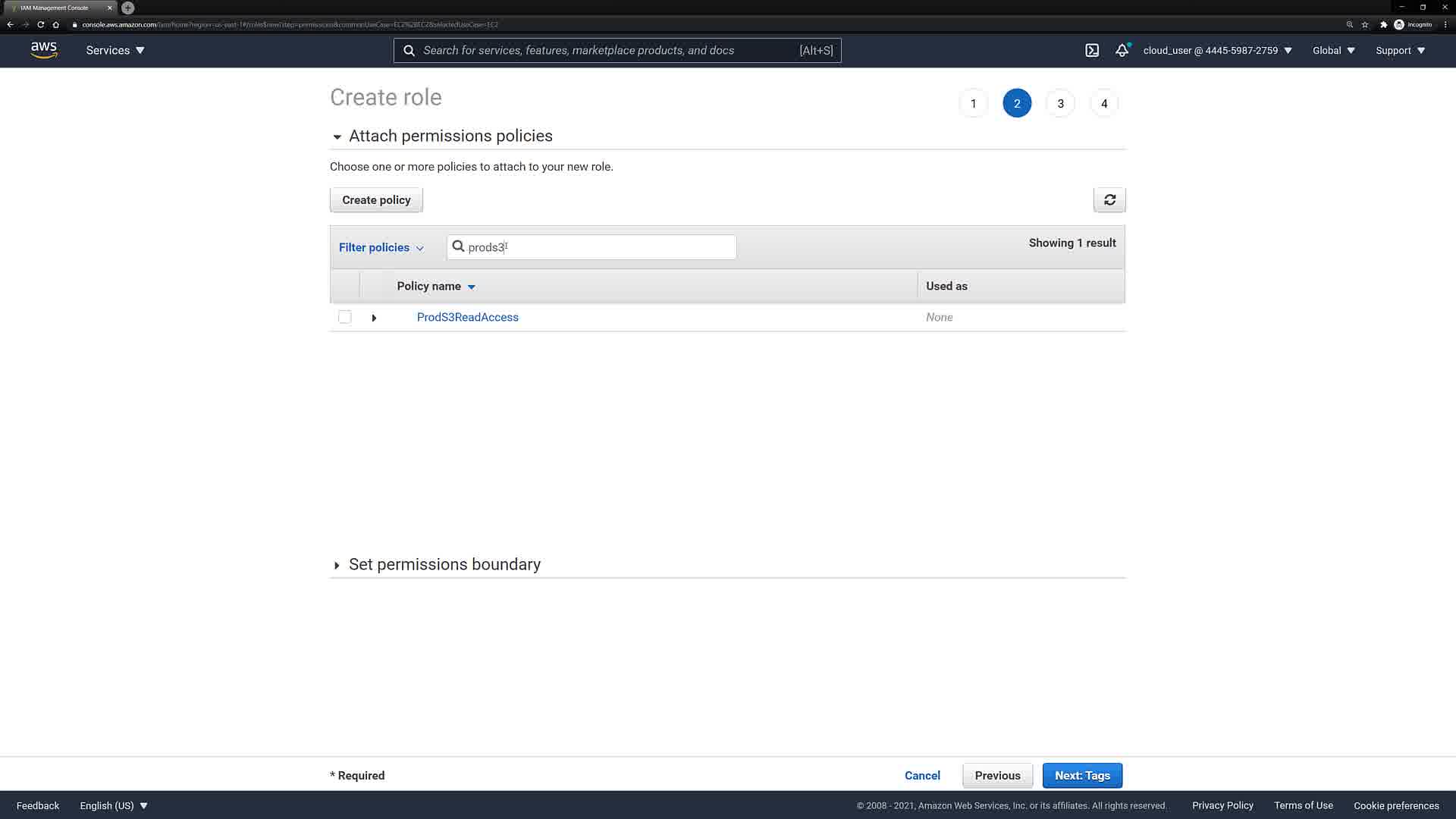The width and height of the screenshot is (1456, 819).
Task: Click the browser home icon
Action: [55, 24]
